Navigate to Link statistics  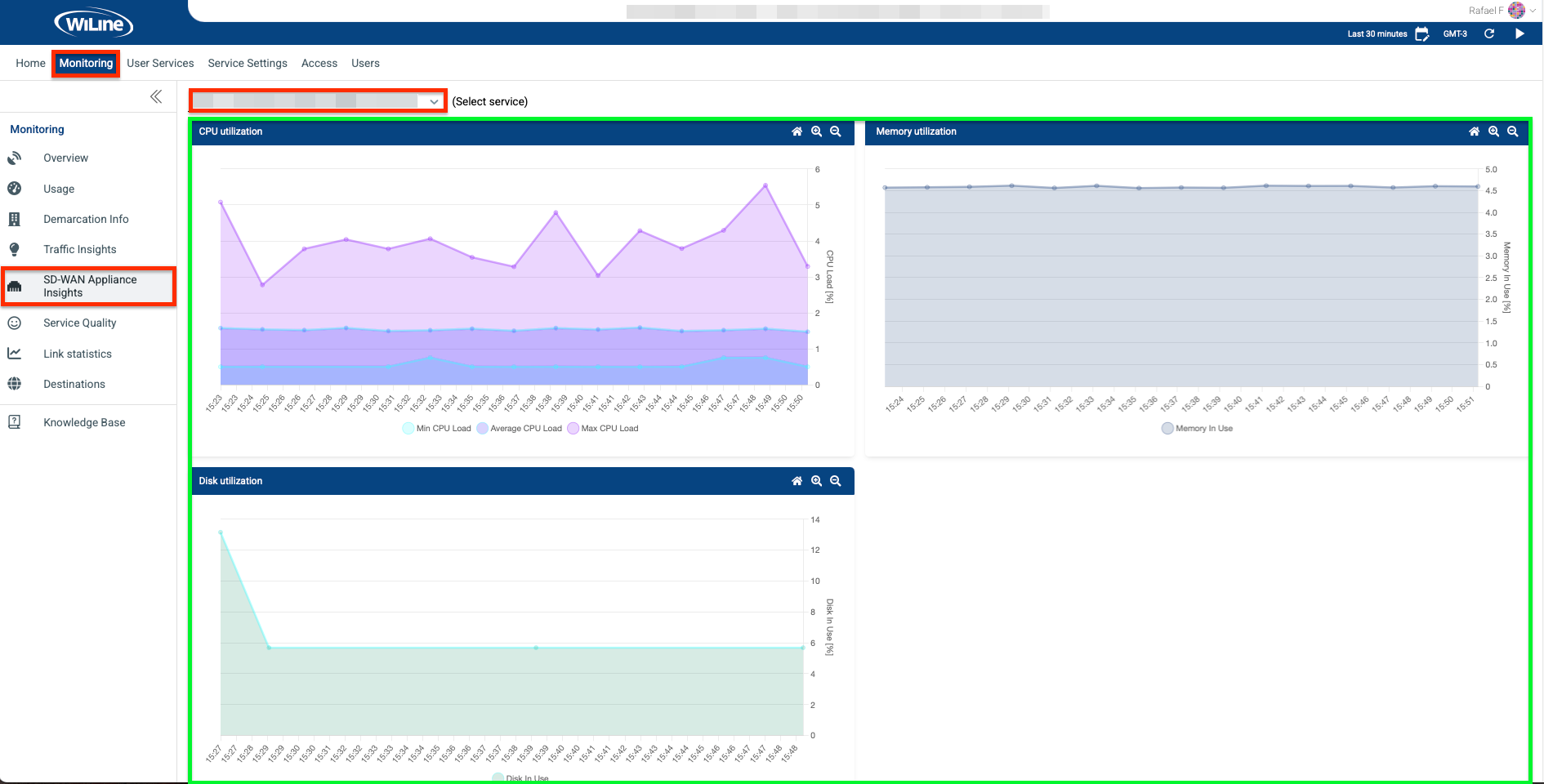[x=78, y=354]
